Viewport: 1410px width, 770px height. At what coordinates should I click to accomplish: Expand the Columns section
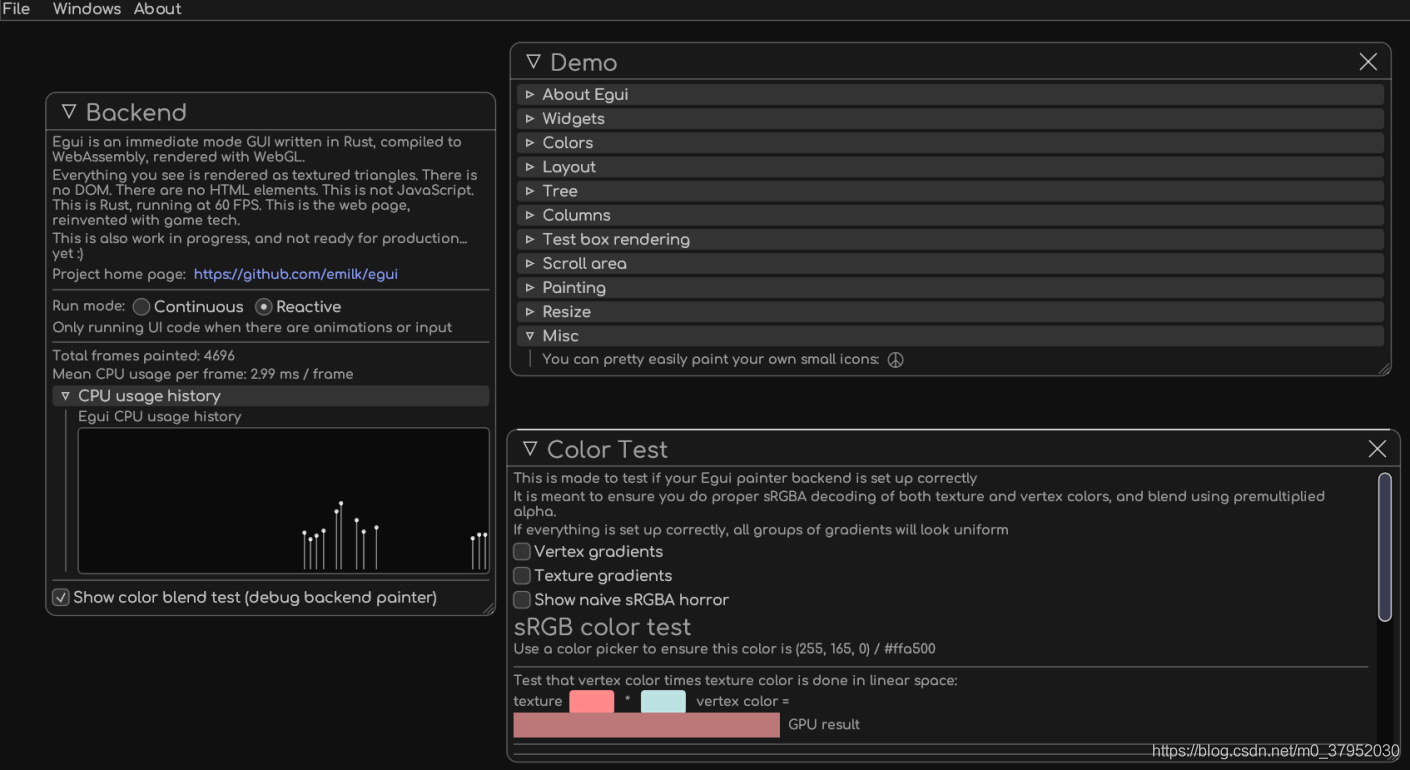pos(950,215)
